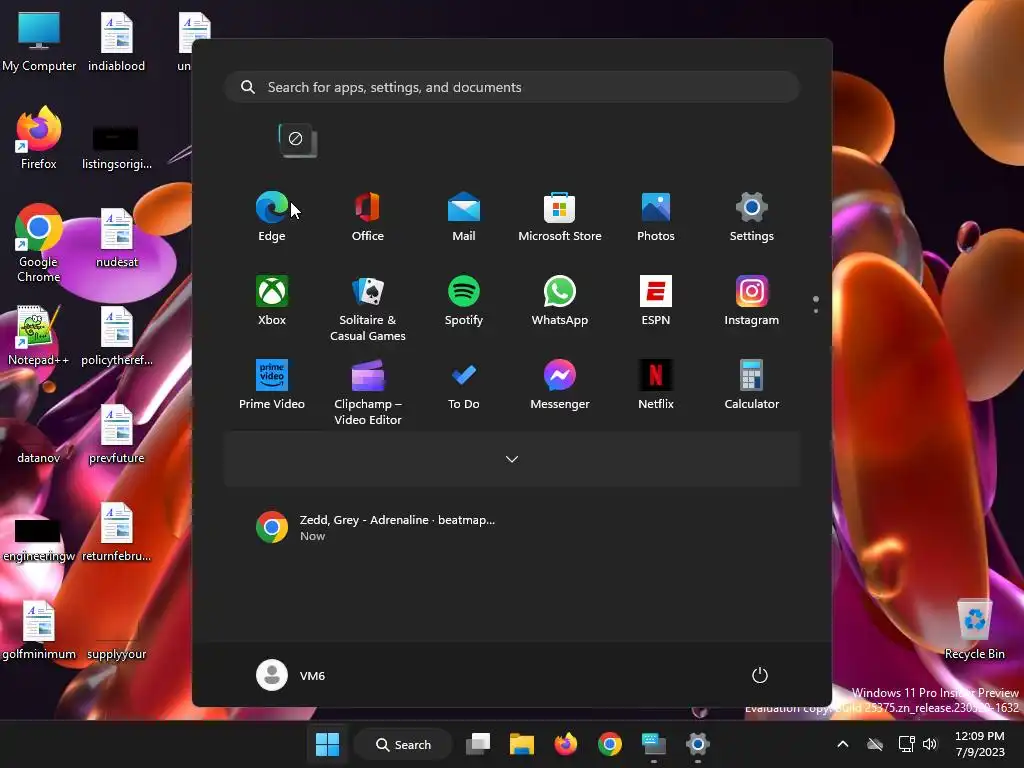
Task: Select the golfminimum desktop file
Action: [39, 630]
